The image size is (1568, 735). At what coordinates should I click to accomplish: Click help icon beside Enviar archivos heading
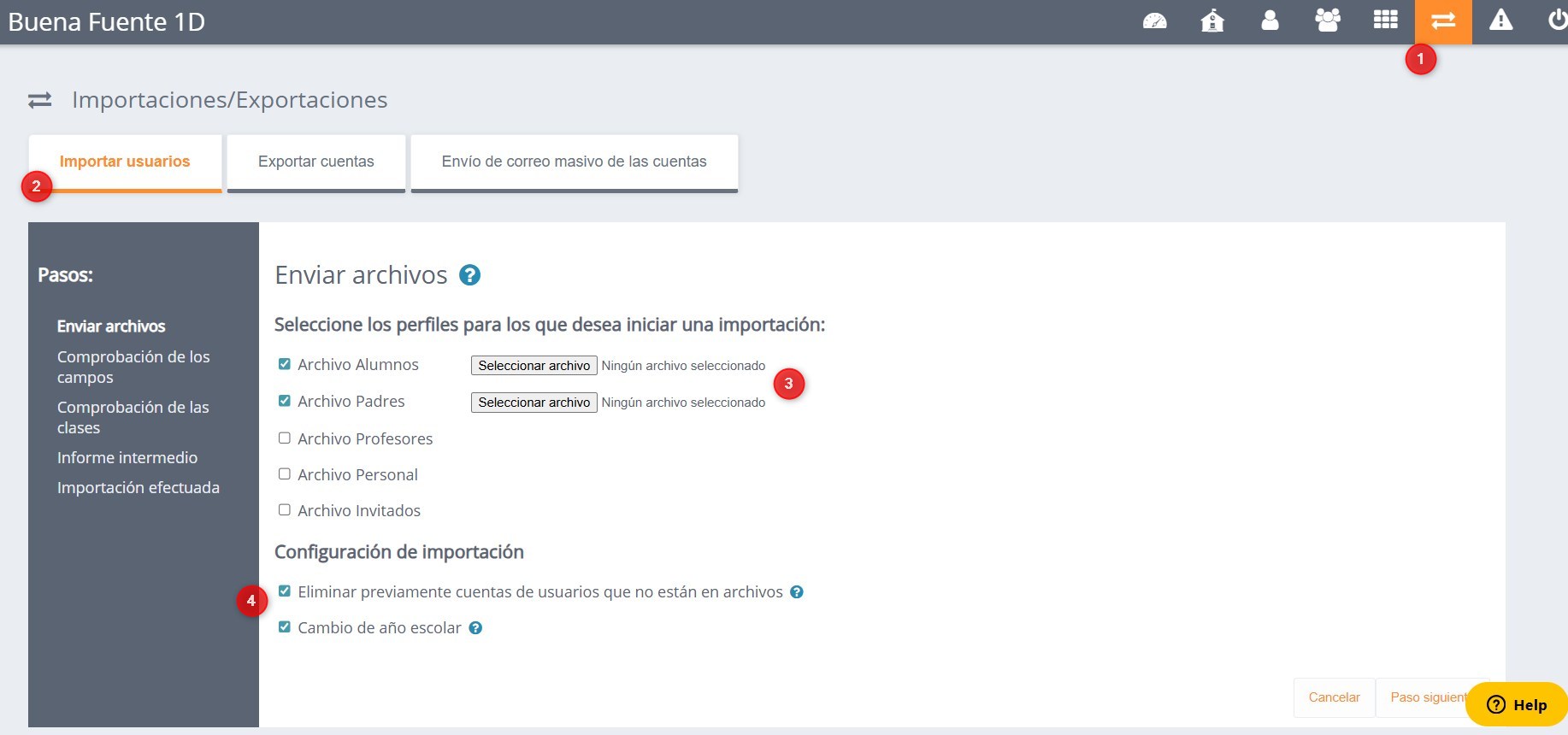click(x=469, y=275)
